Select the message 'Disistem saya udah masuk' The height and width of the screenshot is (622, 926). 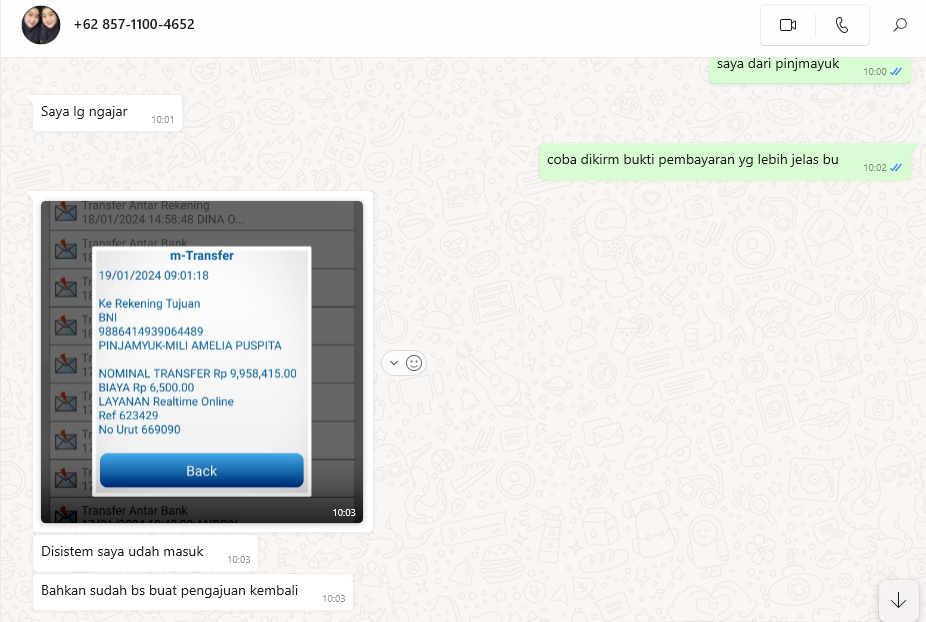click(x=145, y=553)
